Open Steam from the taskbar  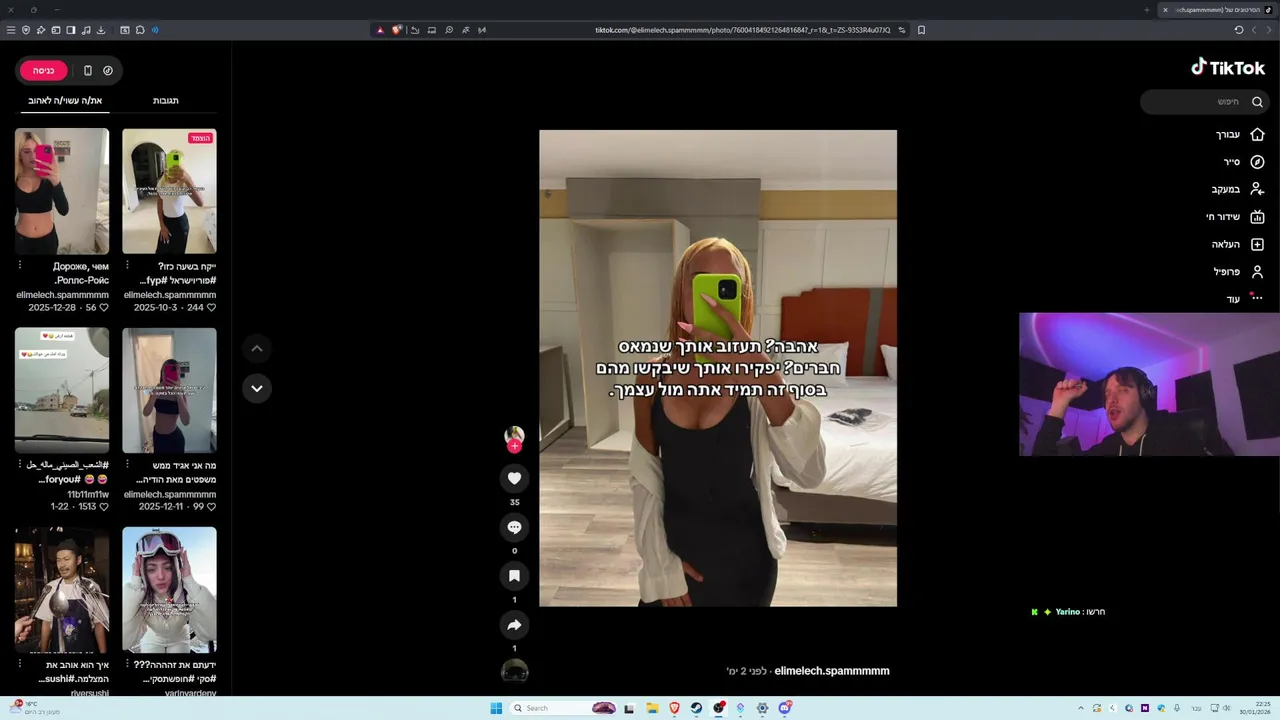click(x=696, y=708)
